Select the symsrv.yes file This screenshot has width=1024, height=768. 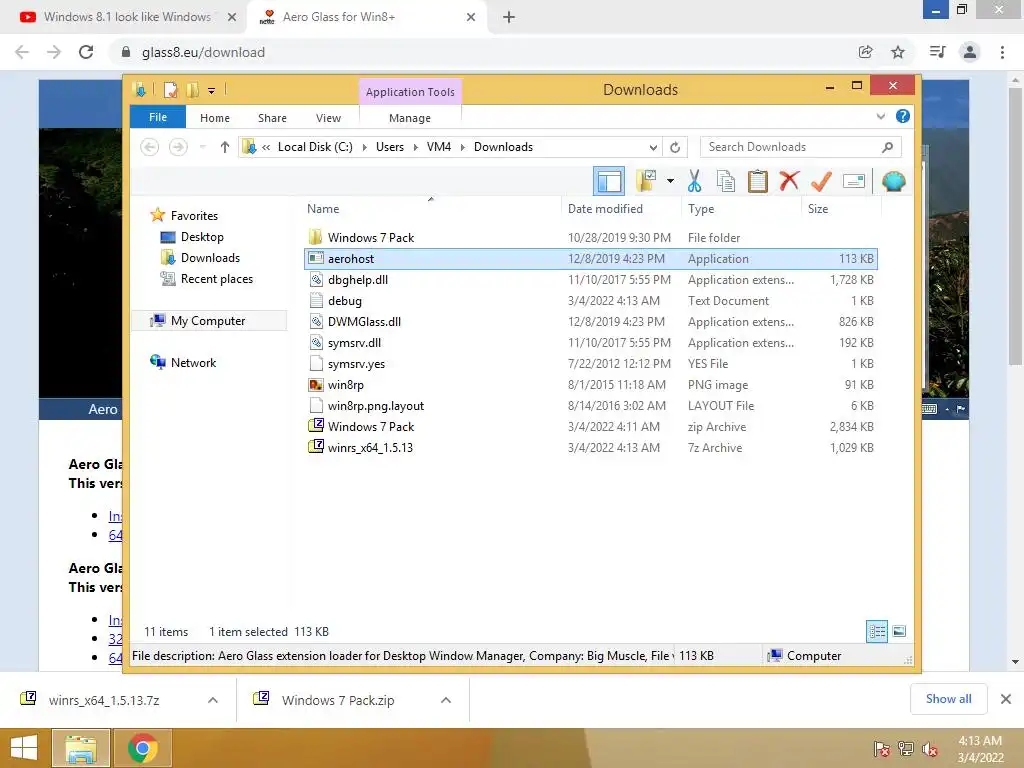tap(590, 364)
